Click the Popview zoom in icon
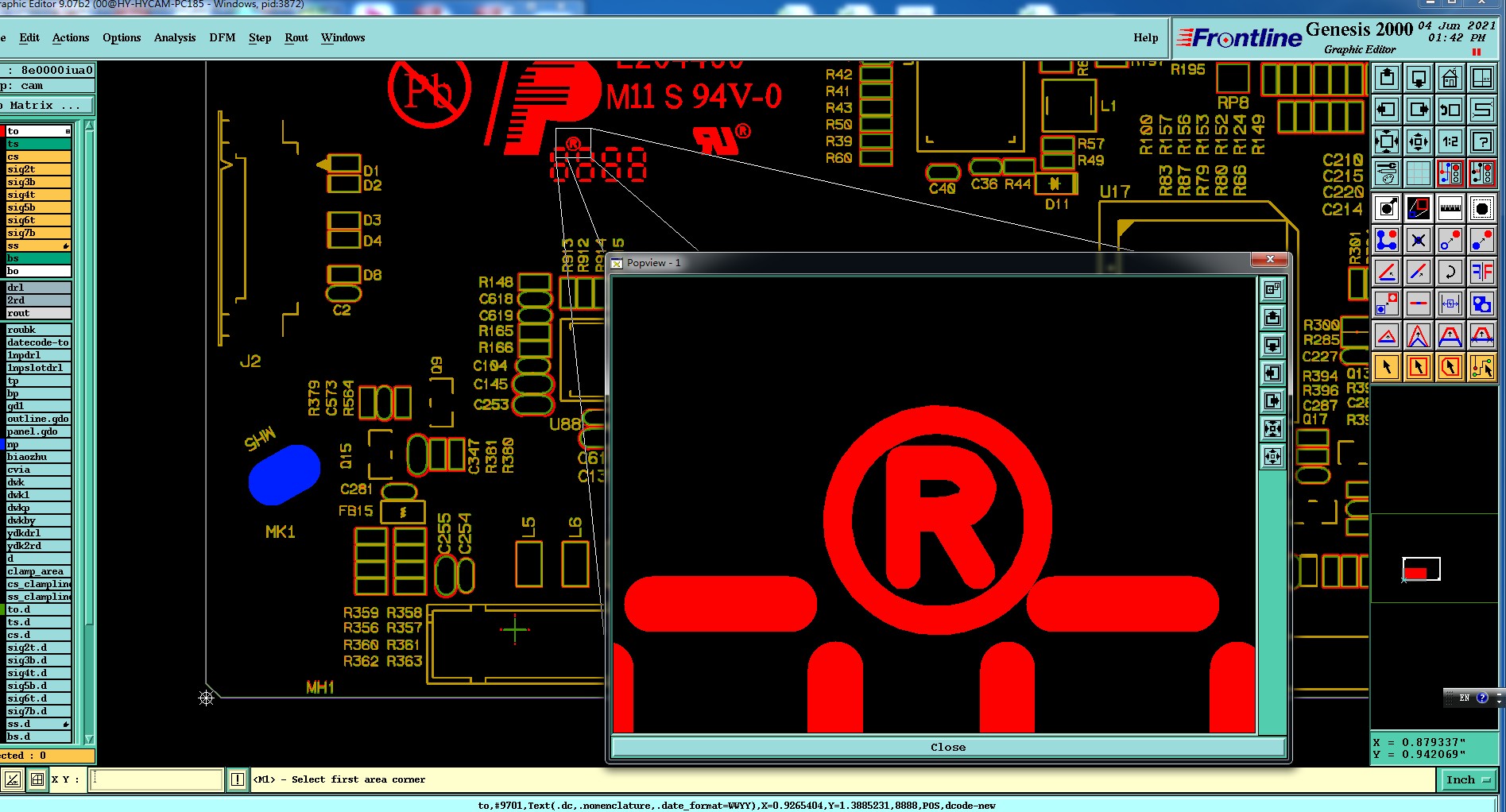The width and height of the screenshot is (1506, 812). pyautogui.click(x=1273, y=429)
